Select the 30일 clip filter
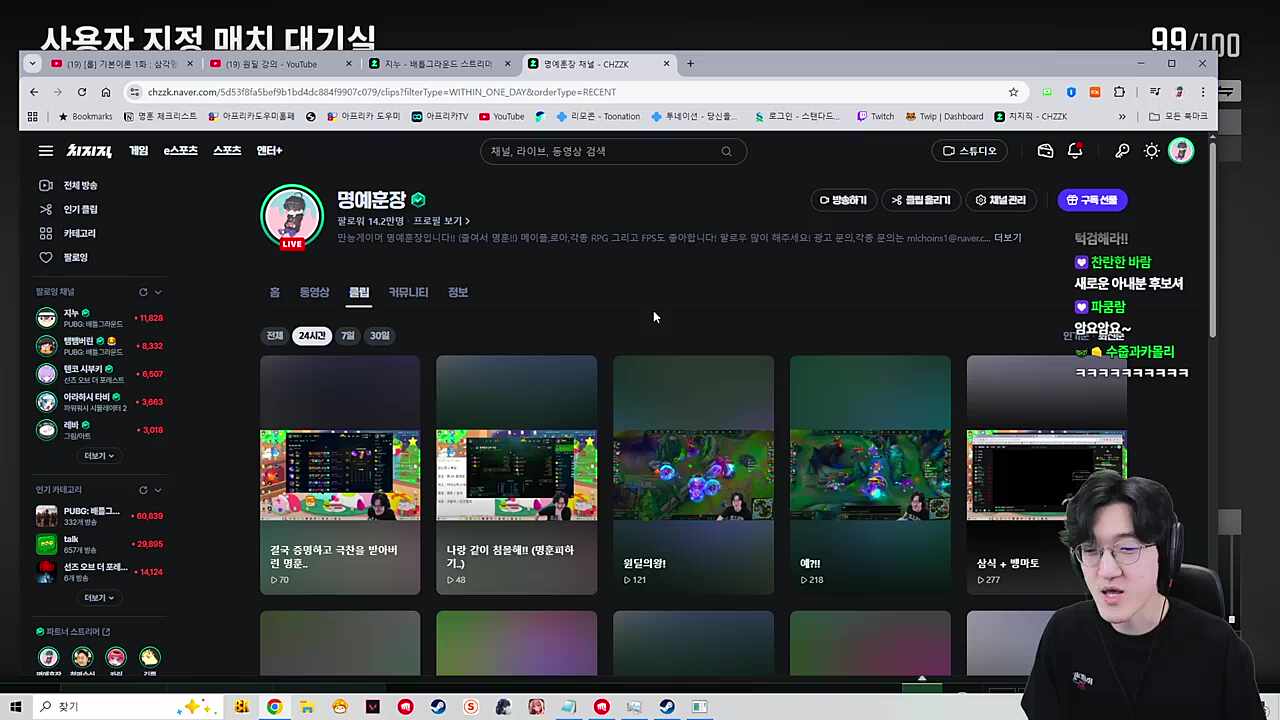 379,335
